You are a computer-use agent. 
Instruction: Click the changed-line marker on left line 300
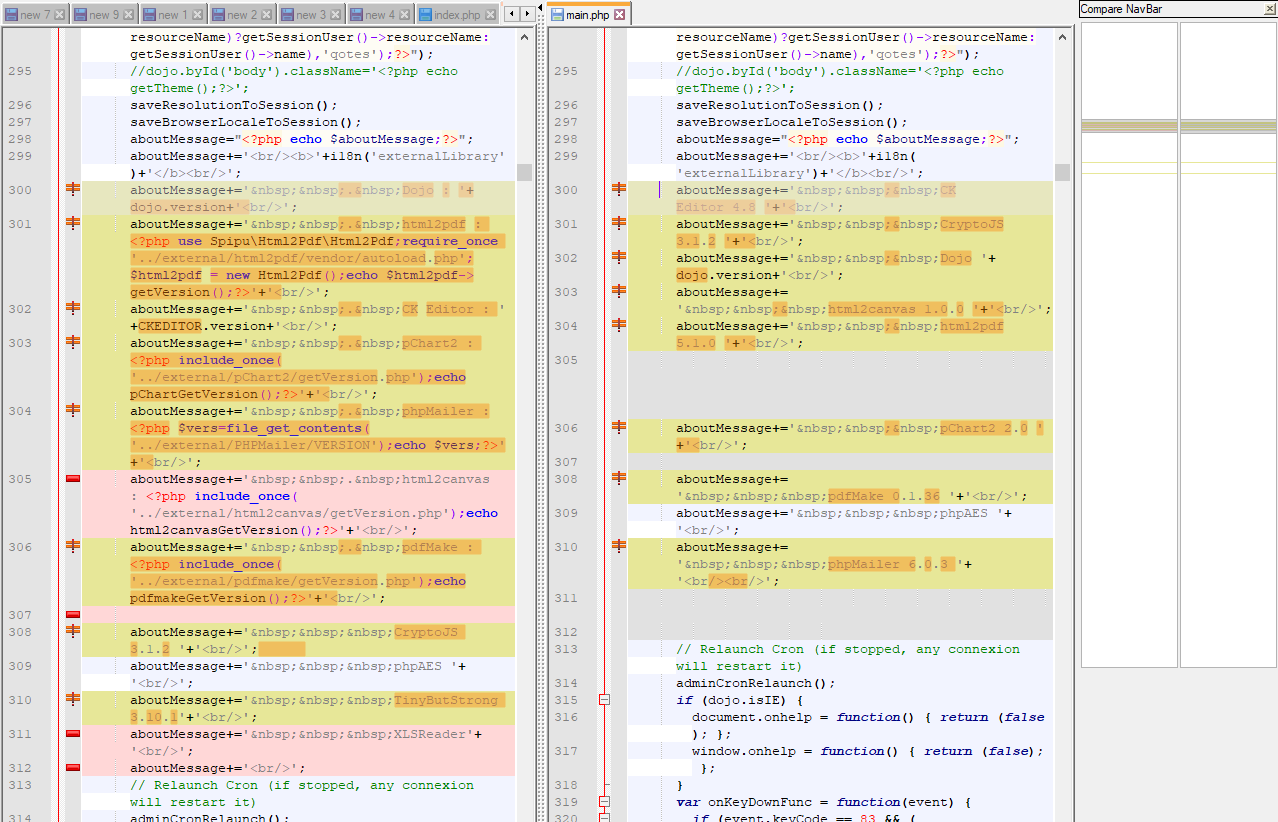[x=72, y=189]
